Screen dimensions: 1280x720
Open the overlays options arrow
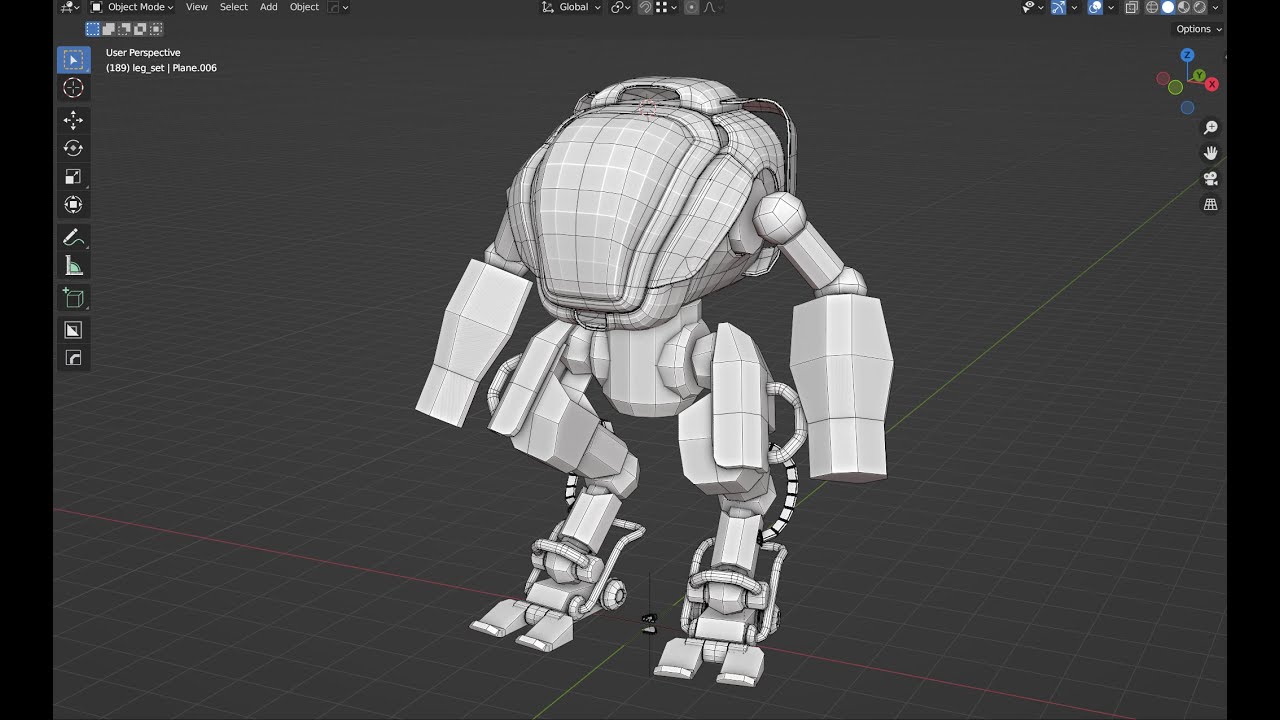click(1111, 7)
